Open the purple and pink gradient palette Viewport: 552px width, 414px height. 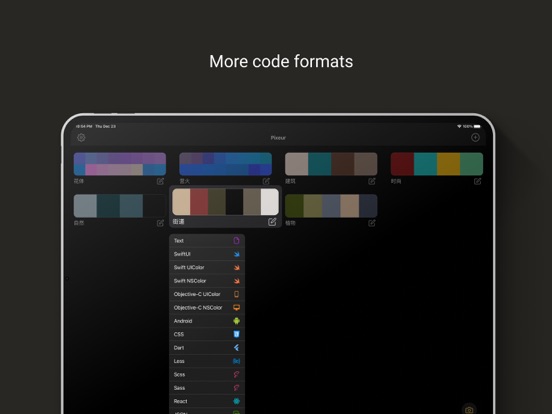click(x=120, y=164)
